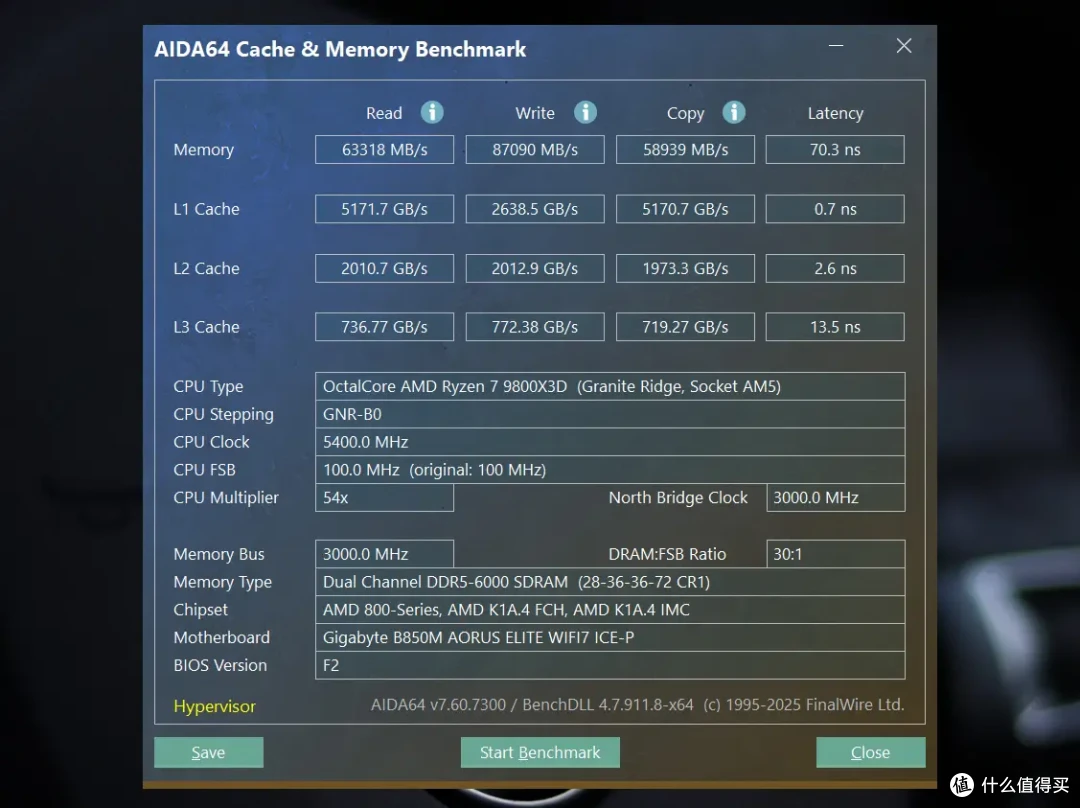Click the Read column header label
Image resolution: width=1080 pixels, height=808 pixels.
384,113
